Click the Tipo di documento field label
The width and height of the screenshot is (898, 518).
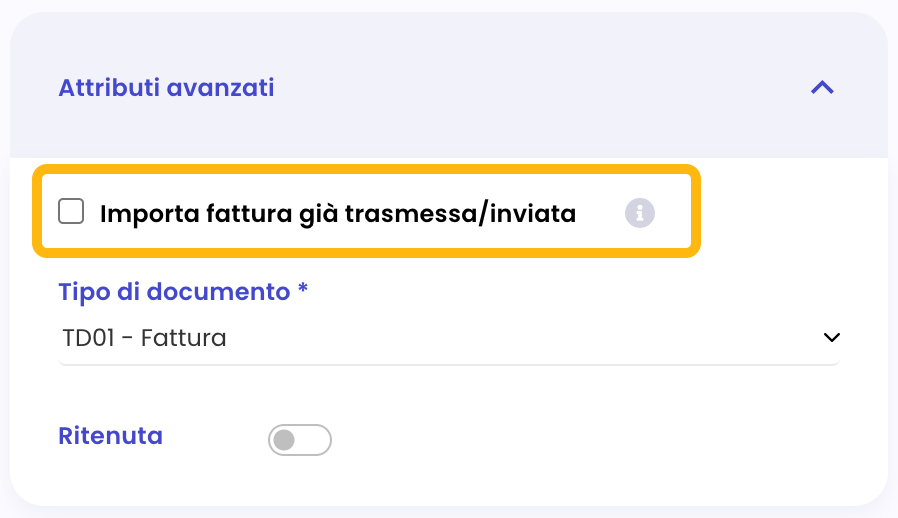click(x=174, y=292)
